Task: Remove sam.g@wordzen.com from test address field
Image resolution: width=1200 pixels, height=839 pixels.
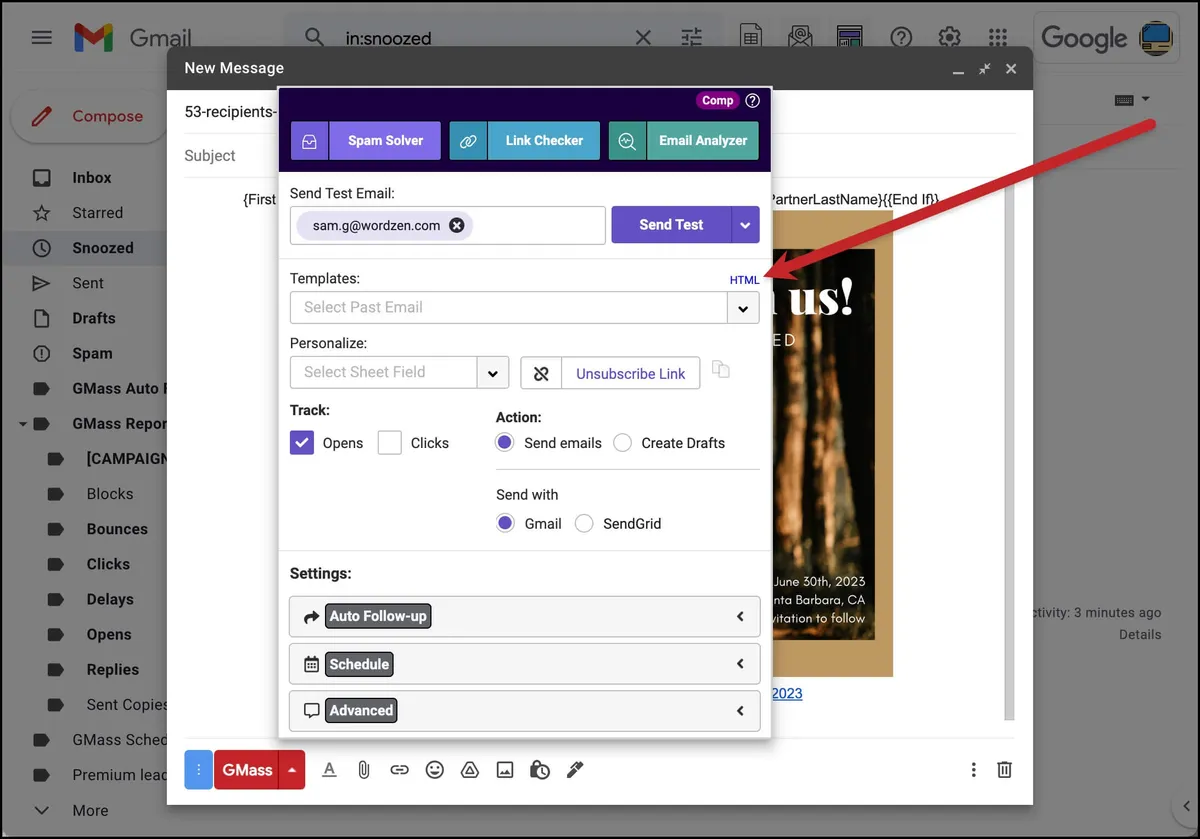Action: click(457, 225)
